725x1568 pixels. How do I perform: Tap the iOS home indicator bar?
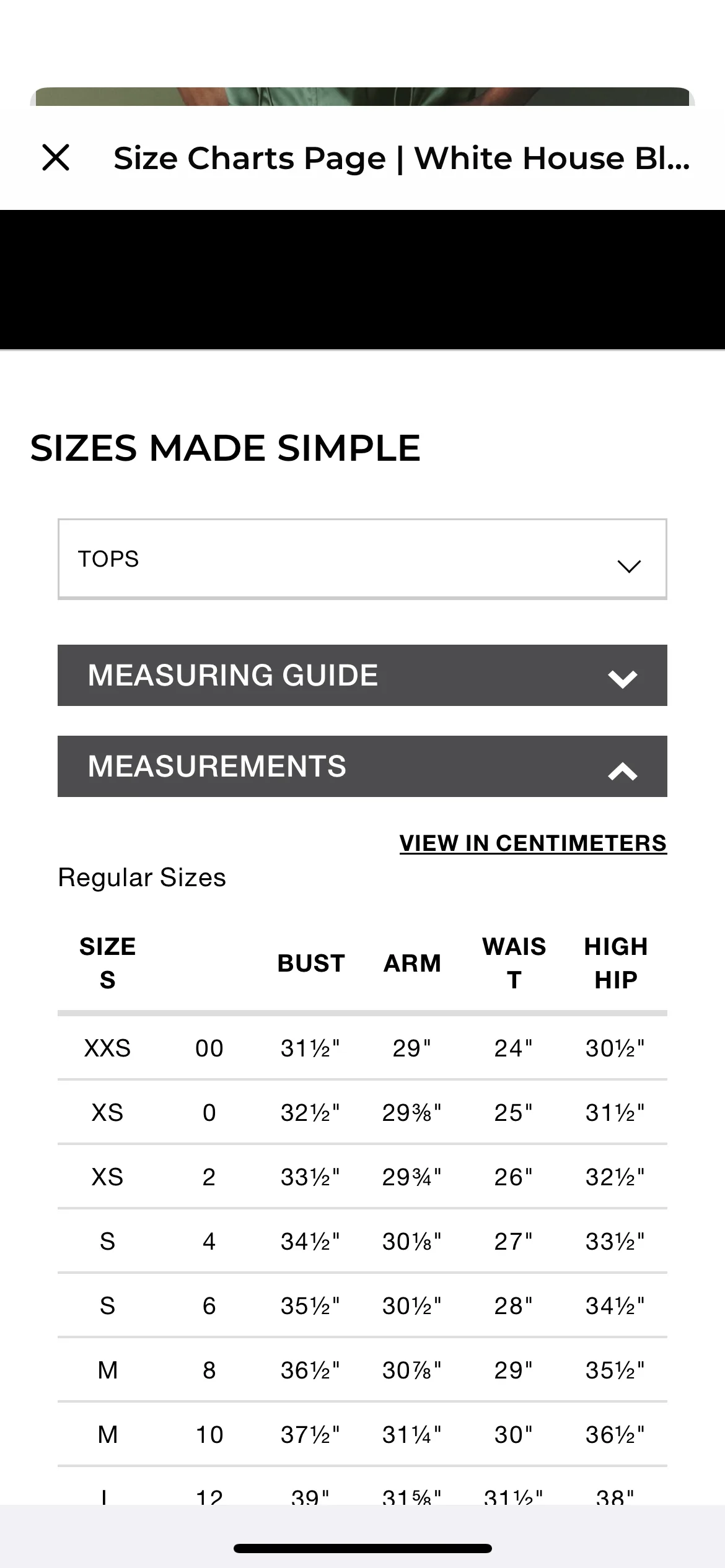362,1549
